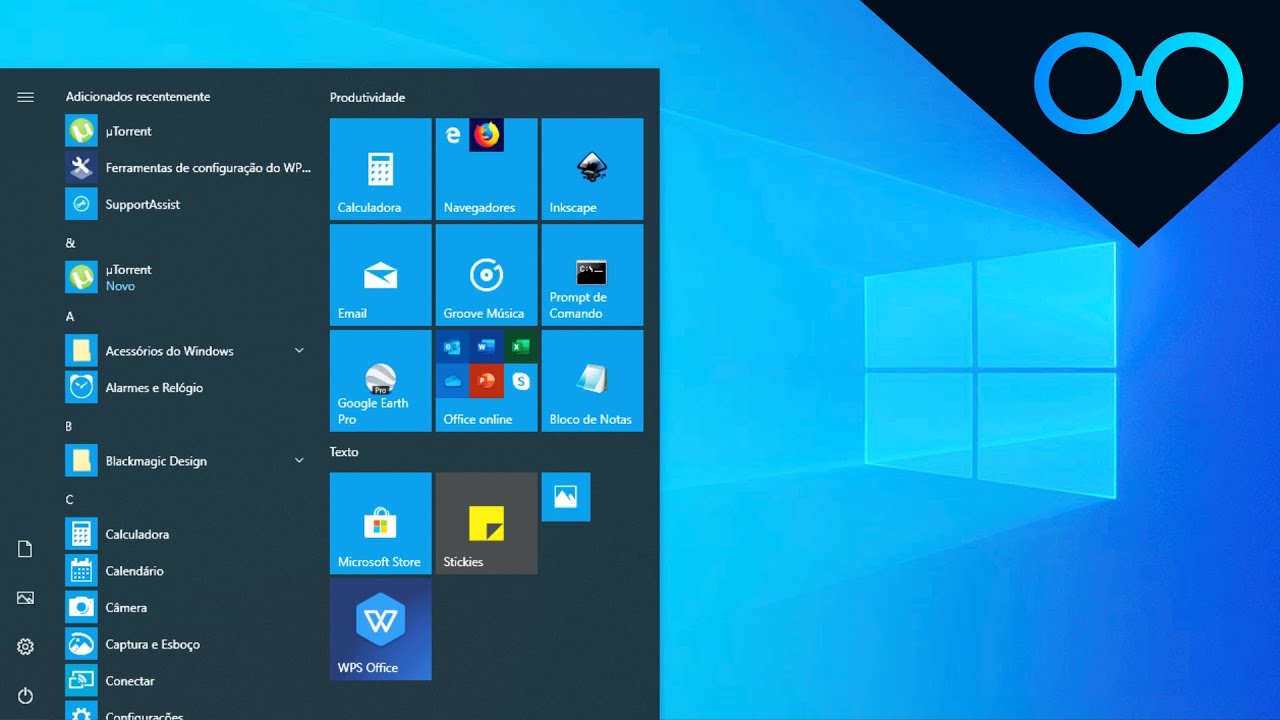
Task: Launch SupportAssist from the list
Action: (188, 204)
